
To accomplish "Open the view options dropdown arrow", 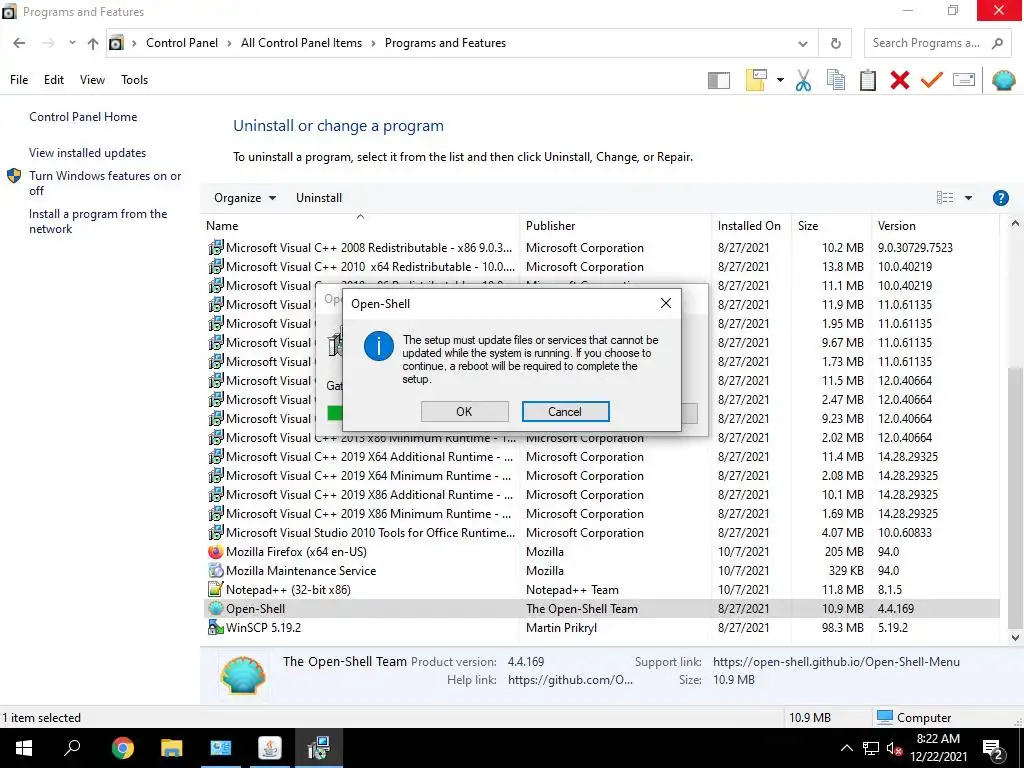I will coord(968,198).
